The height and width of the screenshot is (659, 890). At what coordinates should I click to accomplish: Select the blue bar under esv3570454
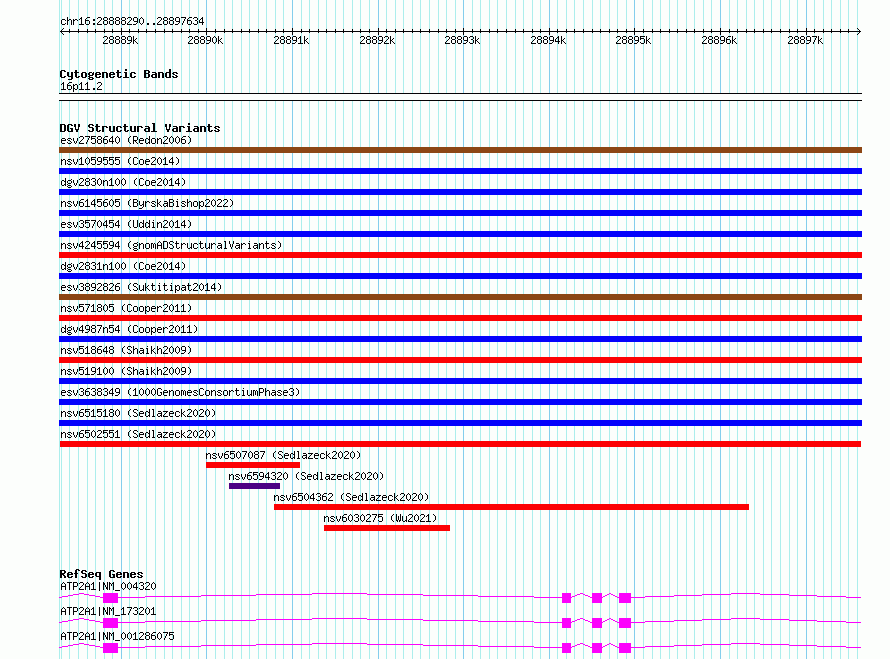click(x=460, y=234)
